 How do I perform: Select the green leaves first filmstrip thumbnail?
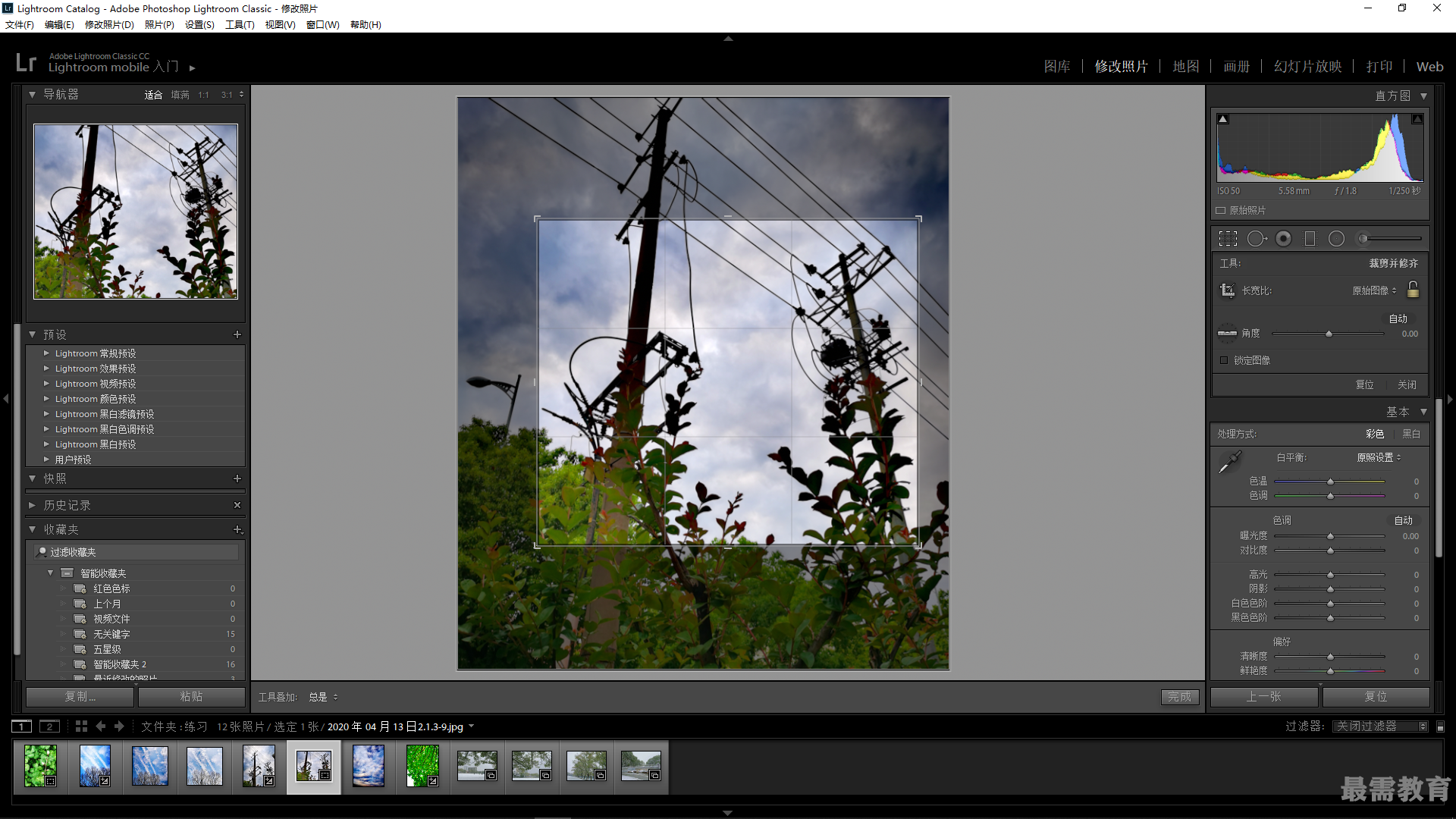tap(41, 766)
